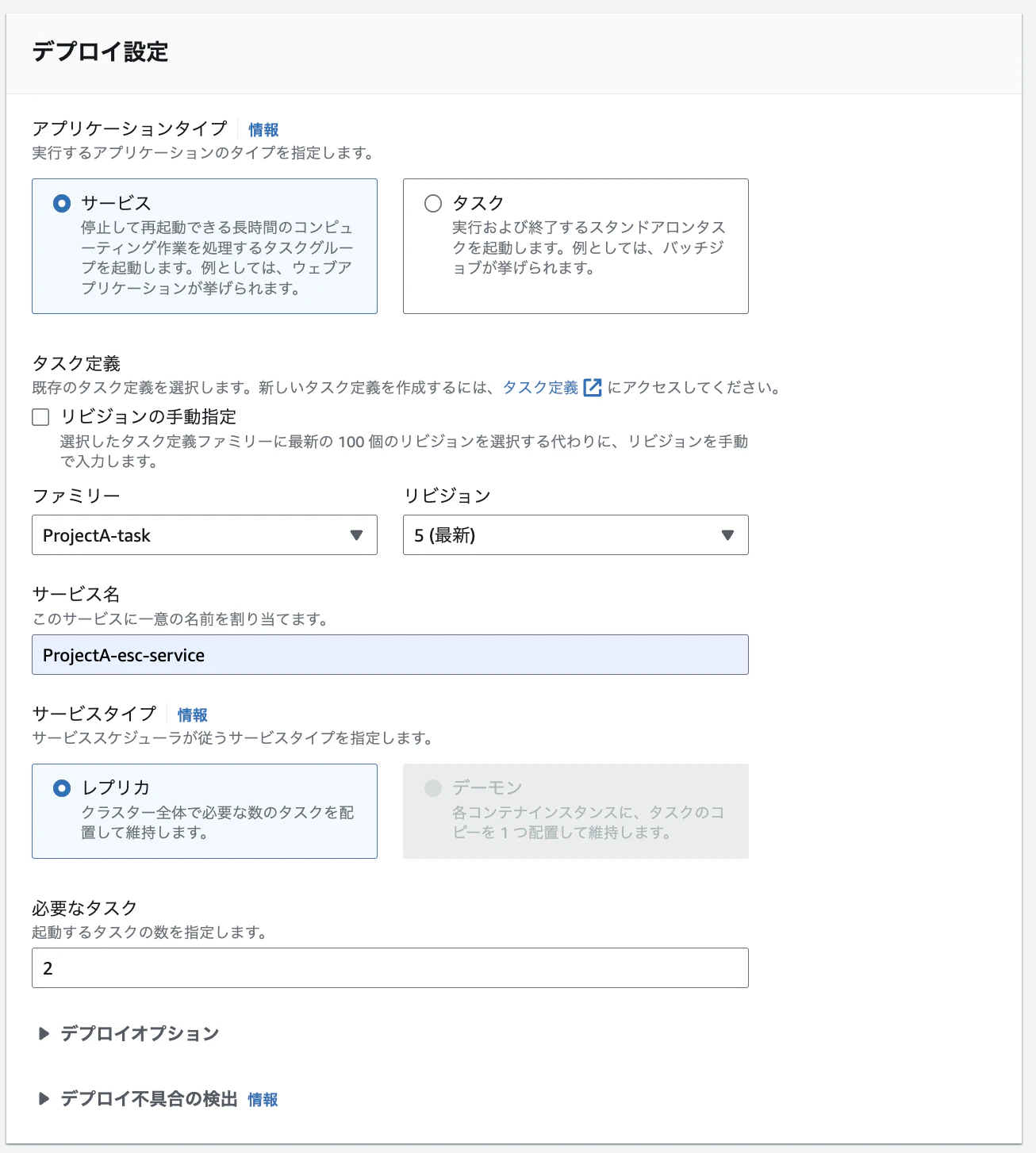Focus the 必要なタスク number field

[x=390, y=968]
